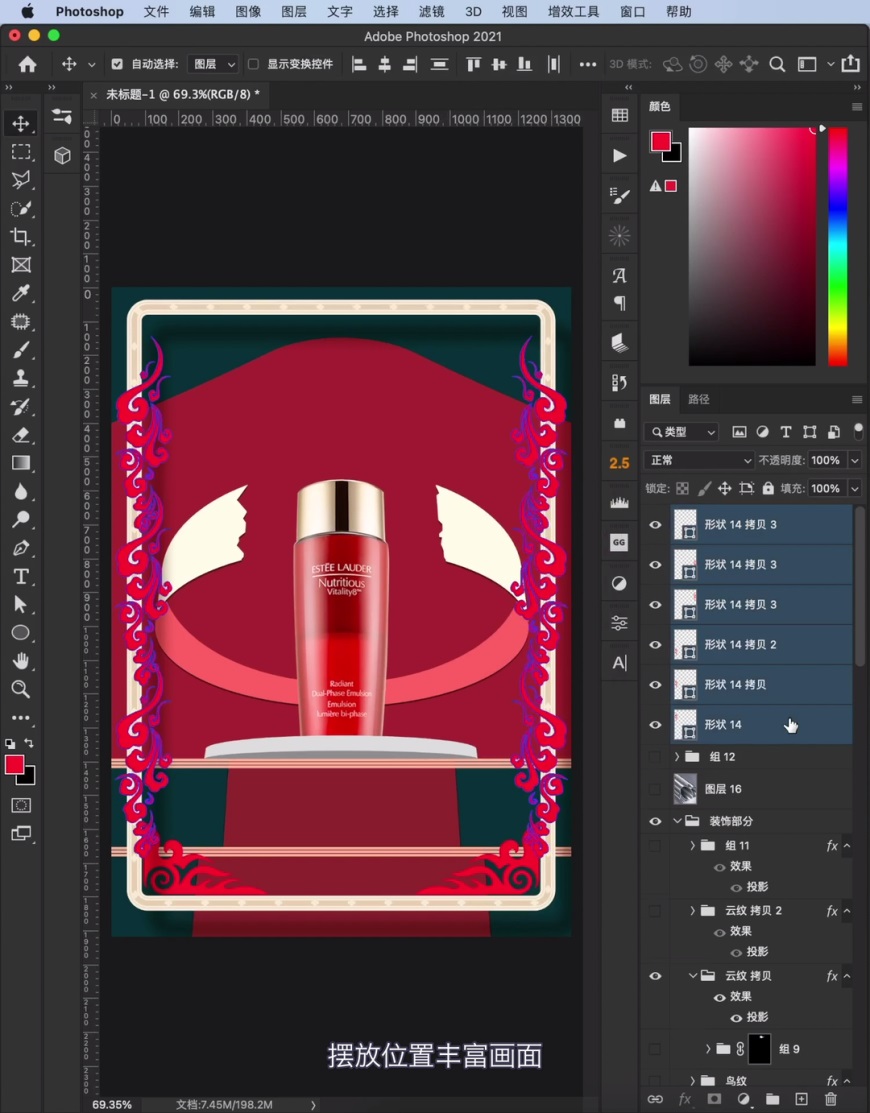Open the 填充 fill dropdown arrow
The height and width of the screenshot is (1113, 870).
click(x=855, y=488)
